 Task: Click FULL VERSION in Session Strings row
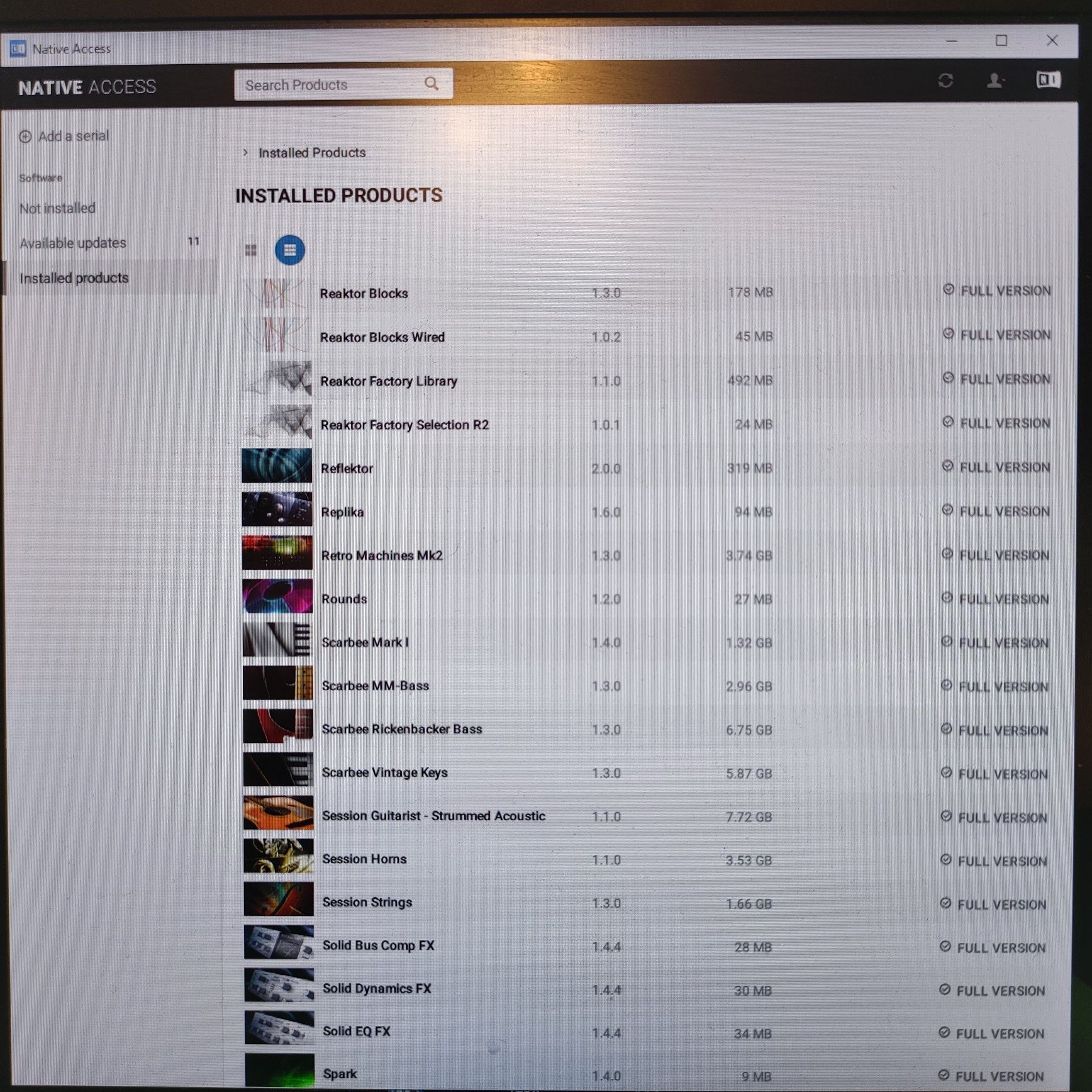coord(1001,905)
